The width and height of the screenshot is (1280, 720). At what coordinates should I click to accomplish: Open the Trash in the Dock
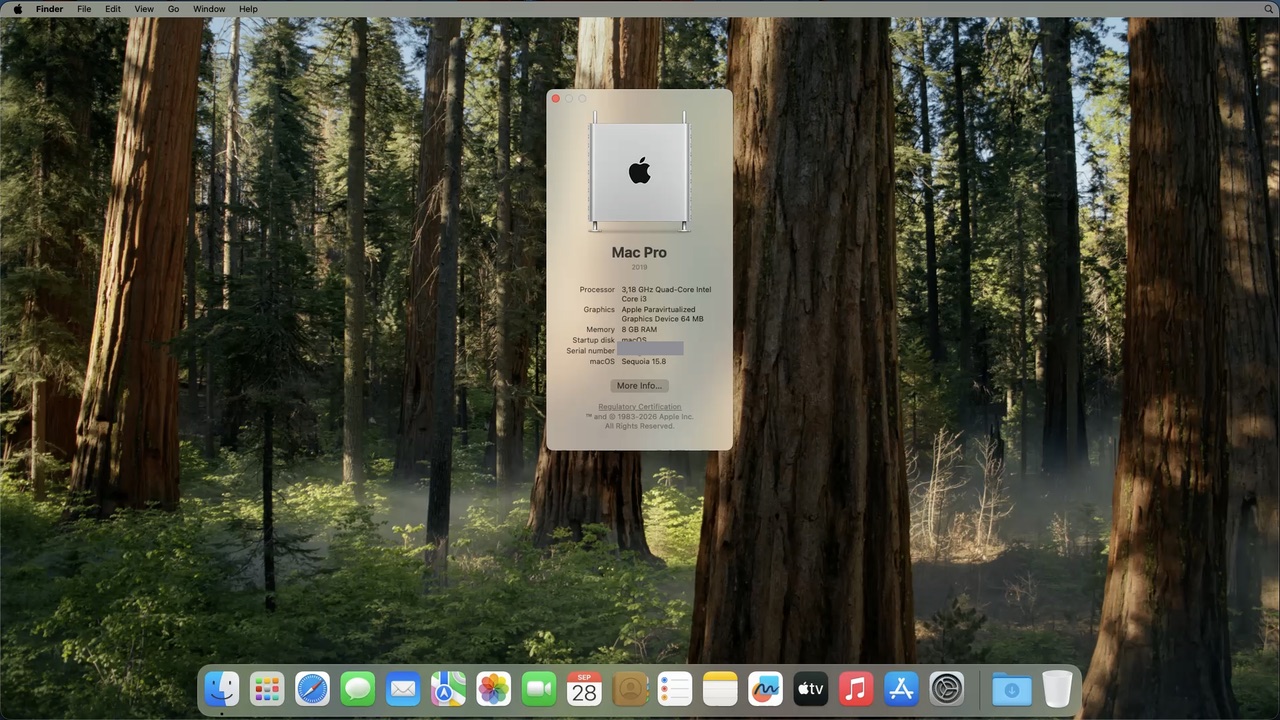tap(1057, 689)
